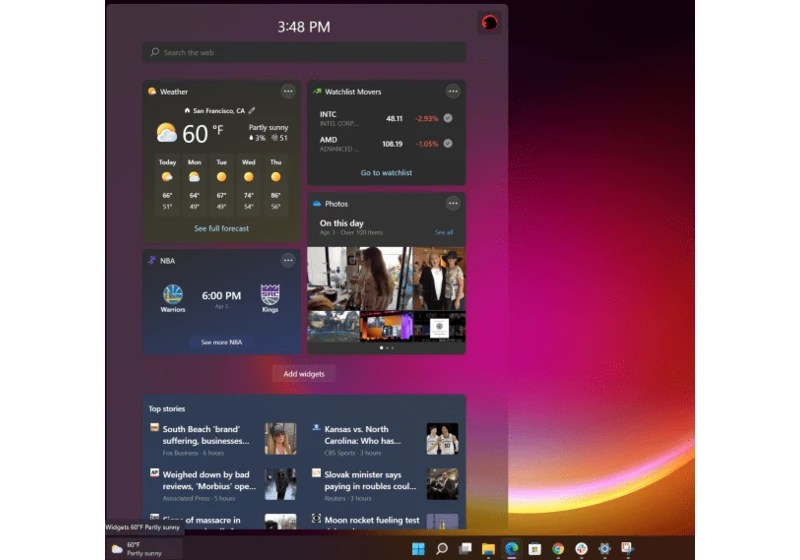Viewport: 800px width, 560px height.
Task: Open Snipping Tool on taskbar
Action: (x=628, y=549)
